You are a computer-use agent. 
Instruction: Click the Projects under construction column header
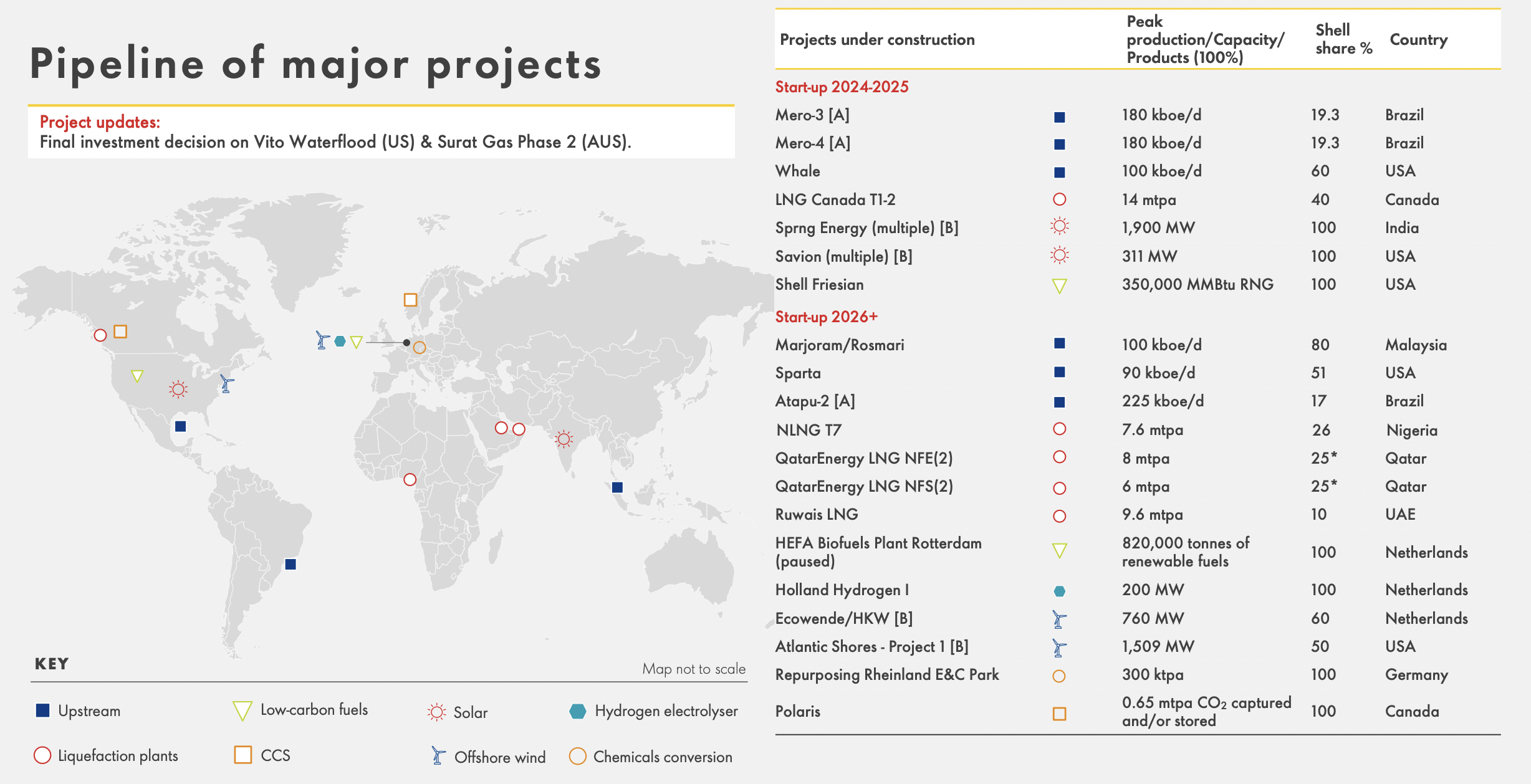tap(877, 40)
